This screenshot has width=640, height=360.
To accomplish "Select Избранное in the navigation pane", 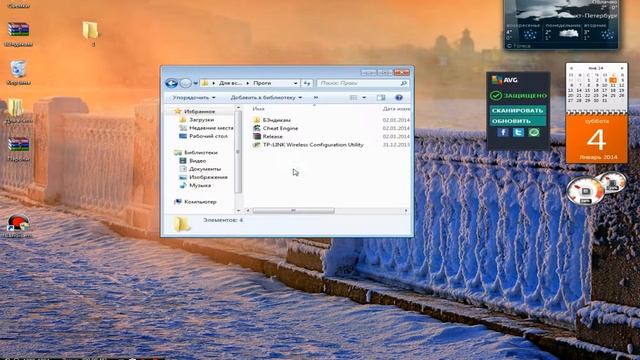I will click(x=195, y=111).
